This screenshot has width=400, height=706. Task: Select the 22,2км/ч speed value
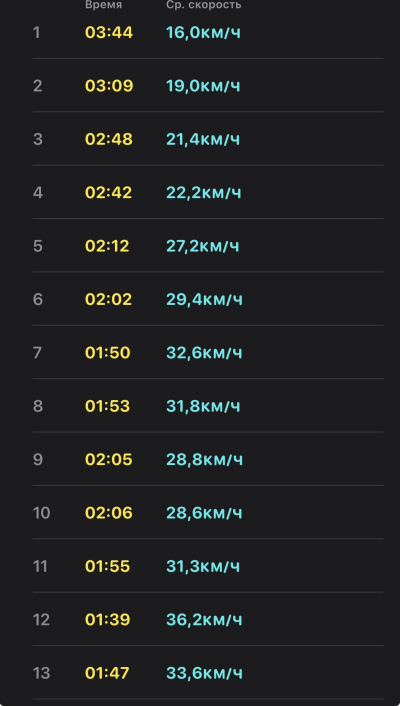click(x=204, y=193)
